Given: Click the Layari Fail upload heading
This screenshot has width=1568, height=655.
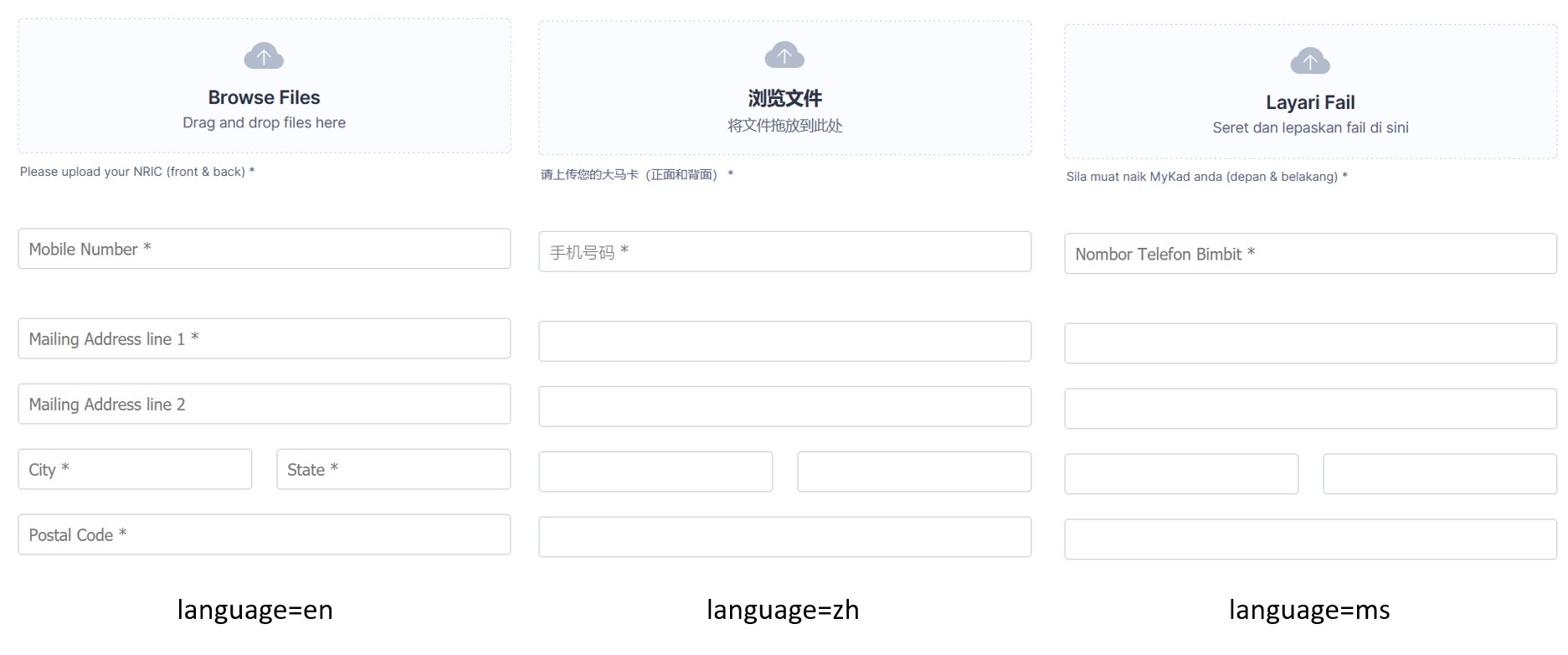Looking at the screenshot, I should 1310,102.
